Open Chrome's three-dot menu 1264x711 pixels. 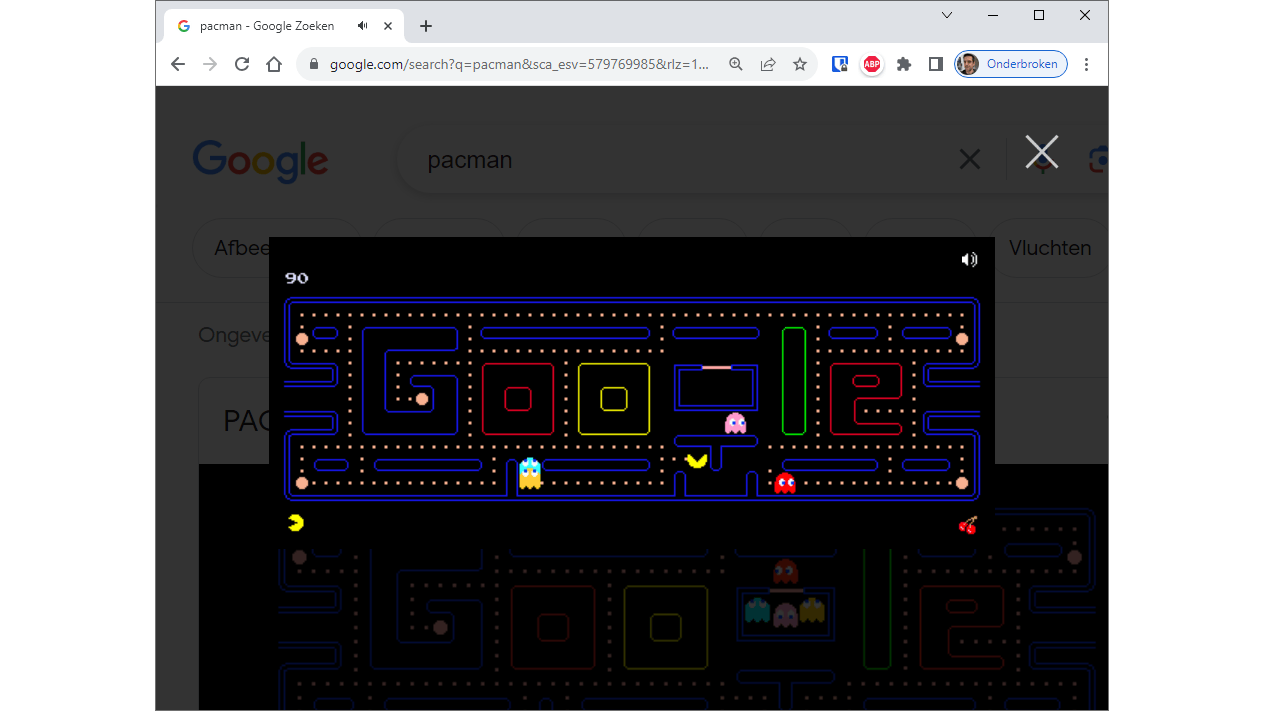click(1086, 64)
